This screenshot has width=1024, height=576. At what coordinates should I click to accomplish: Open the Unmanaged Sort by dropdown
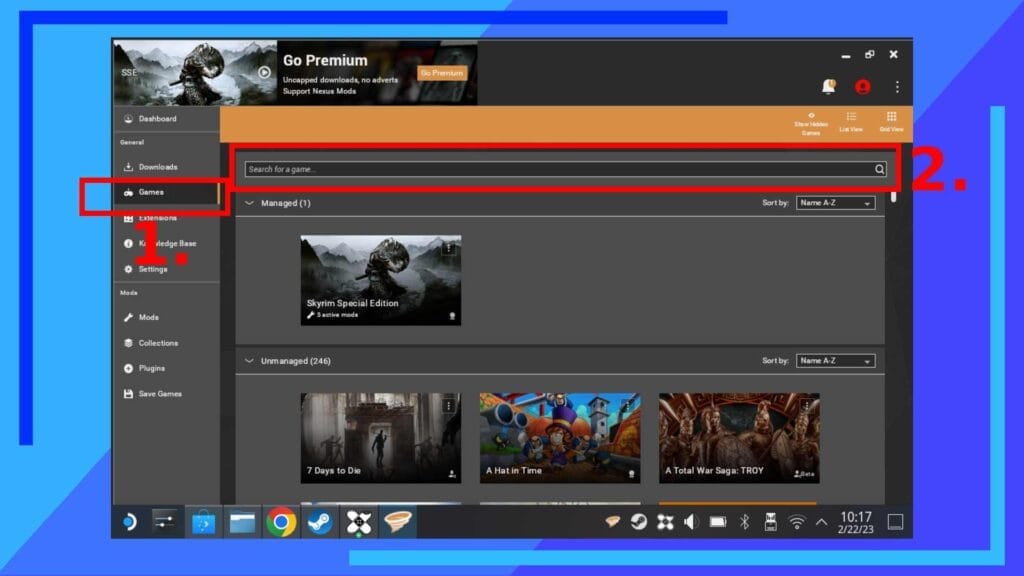835,360
